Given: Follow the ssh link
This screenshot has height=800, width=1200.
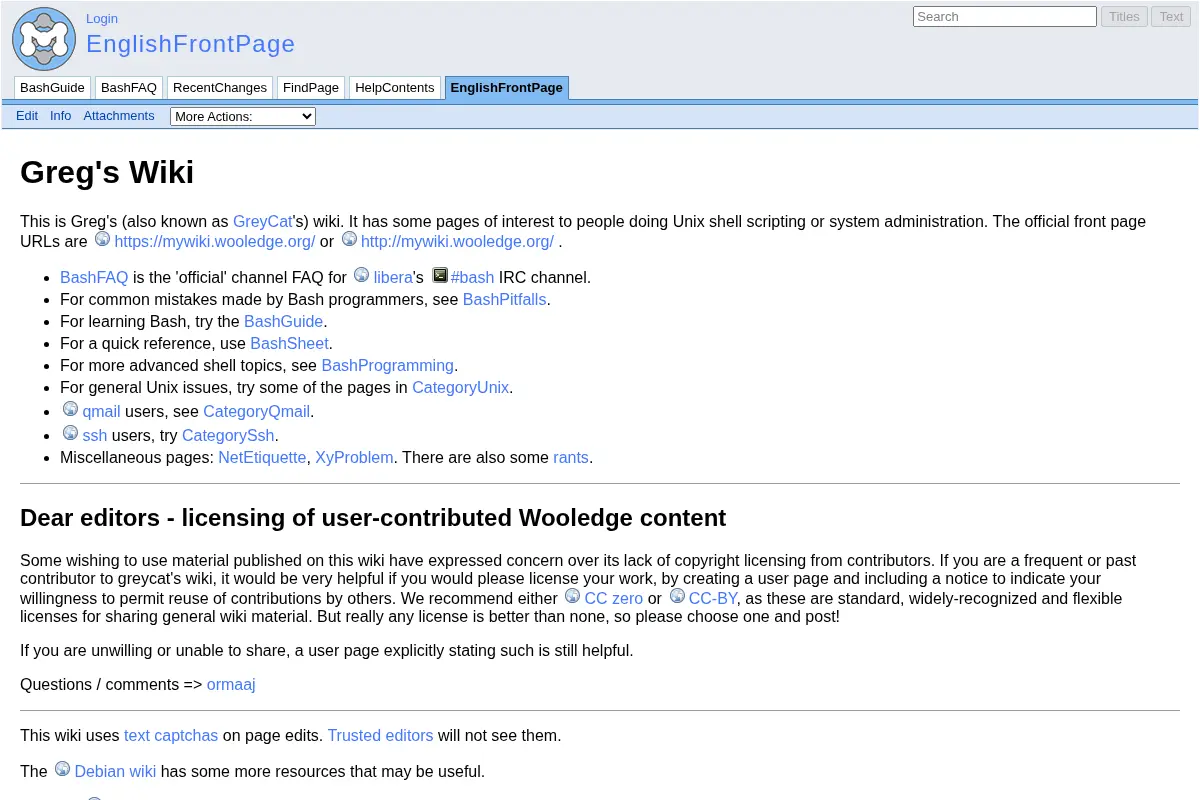Looking at the screenshot, I should click(x=95, y=436).
